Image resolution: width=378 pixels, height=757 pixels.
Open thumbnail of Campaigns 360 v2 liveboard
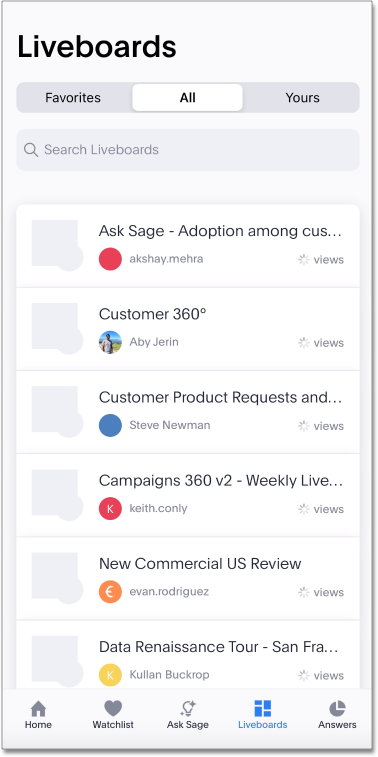pyautogui.click(x=57, y=494)
